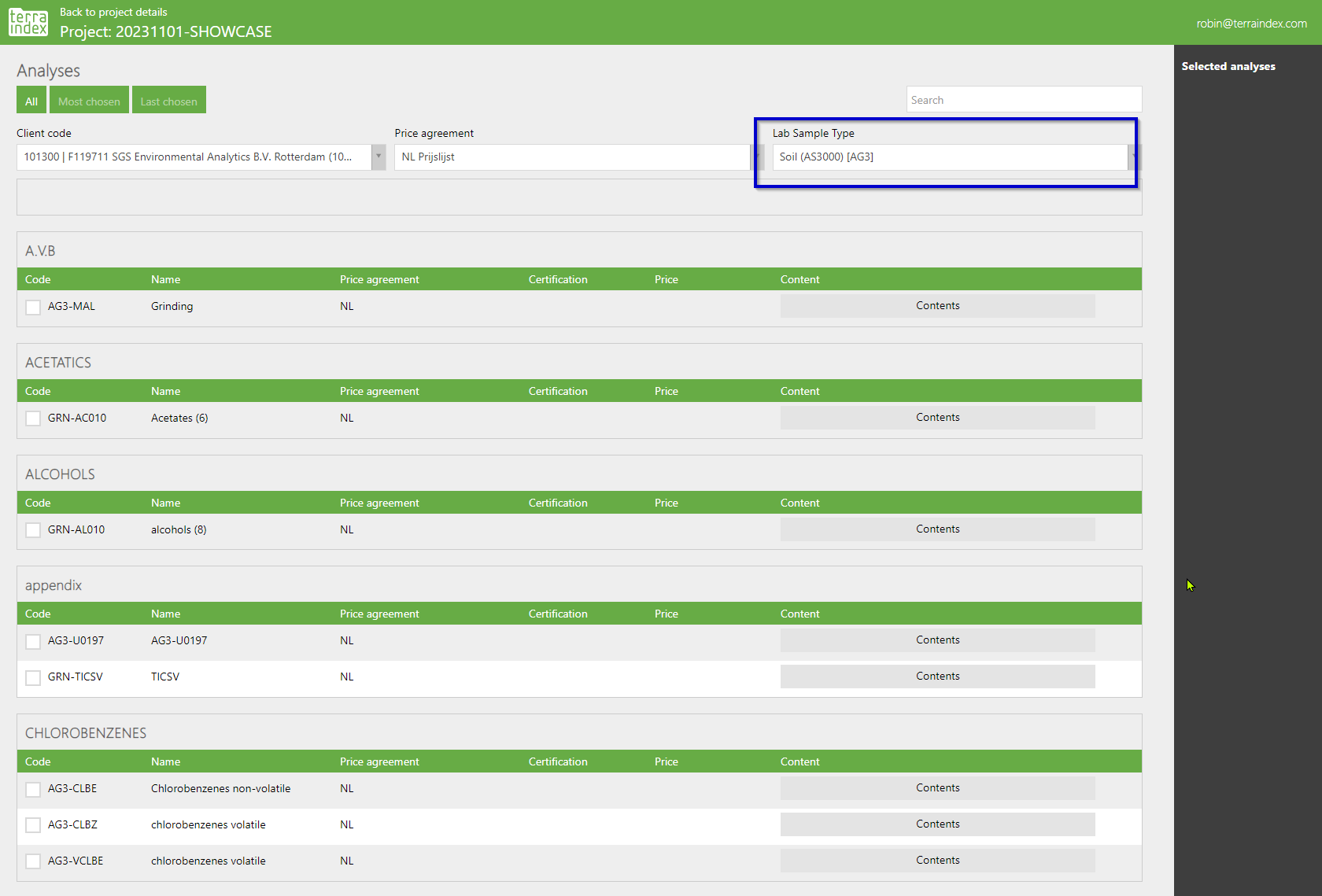Viewport: 1322px width, 896px height.
Task: Click the robin@terraindex.com account label
Action: click(x=1251, y=24)
